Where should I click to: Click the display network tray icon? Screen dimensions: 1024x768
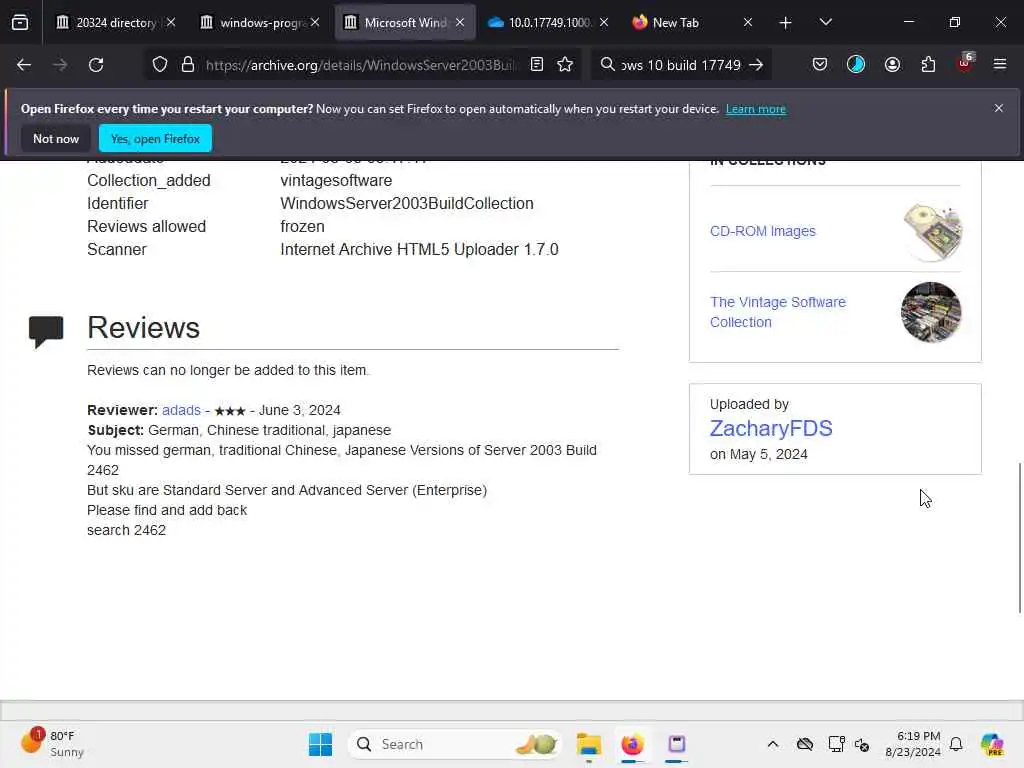pyautogui.click(x=835, y=744)
